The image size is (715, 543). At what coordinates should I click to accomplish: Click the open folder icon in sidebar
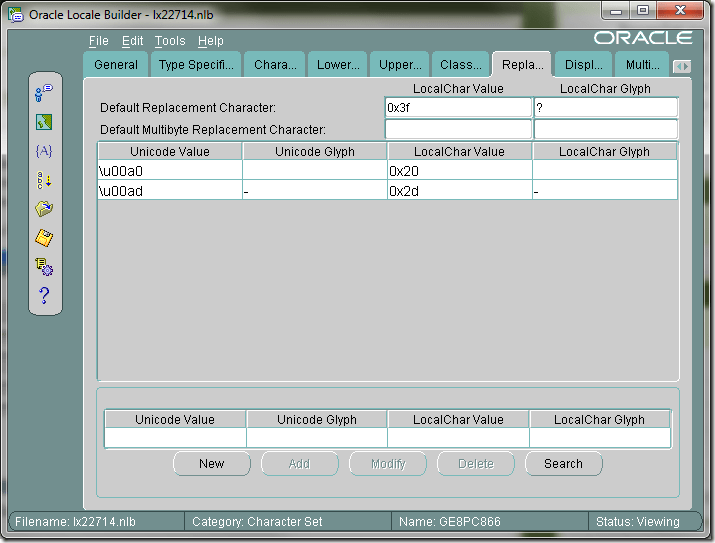click(x=44, y=209)
